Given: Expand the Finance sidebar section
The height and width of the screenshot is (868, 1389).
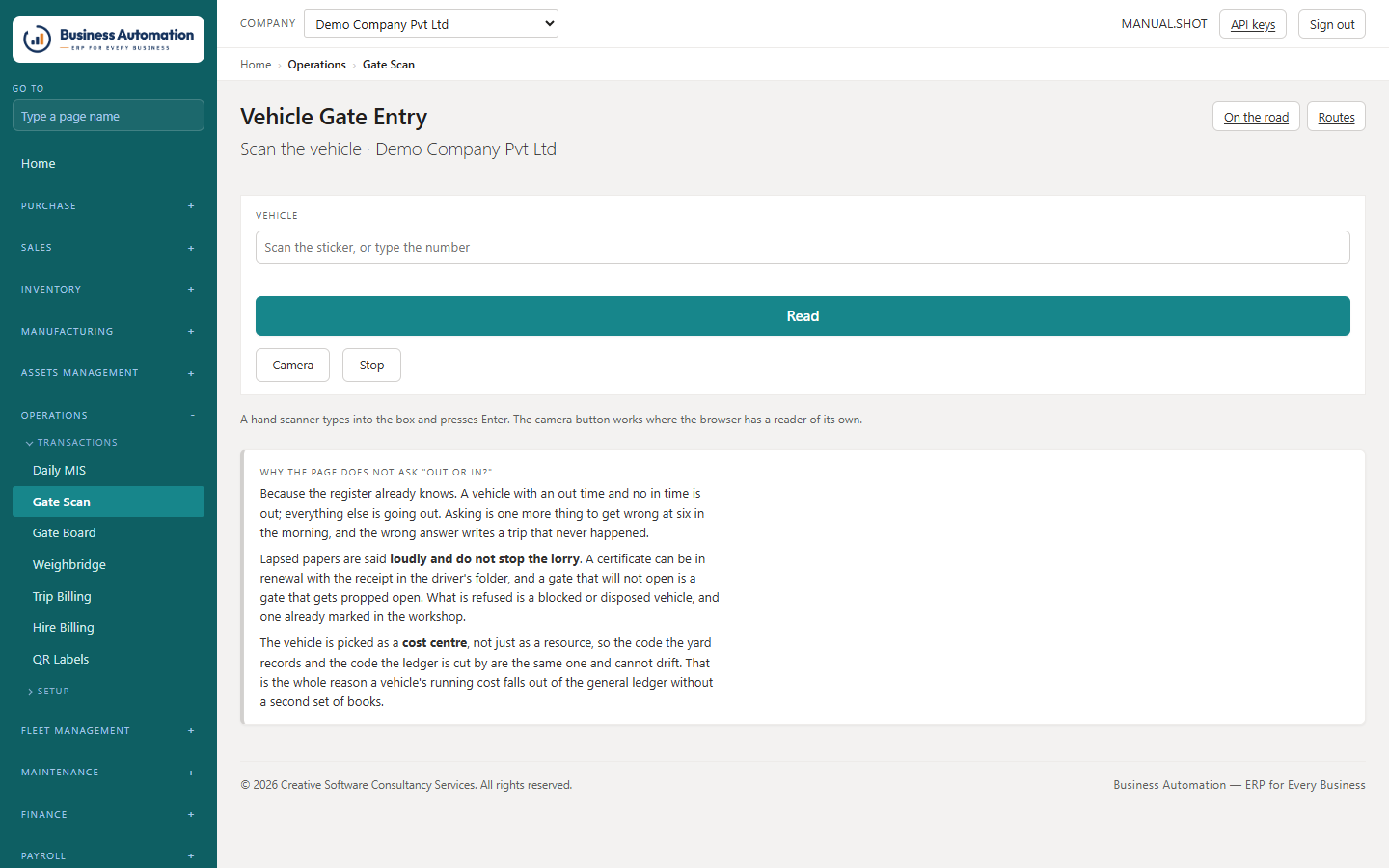Looking at the screenshot, I should tap(108, 814).
